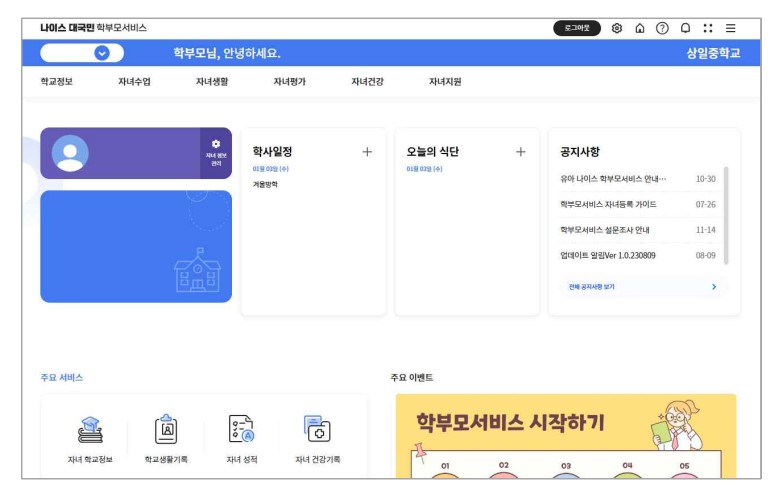Image resolution: width=780 pixels, height=489 pixels.
Task: Open the 자녀수업 menu
Action: (134, 82)
